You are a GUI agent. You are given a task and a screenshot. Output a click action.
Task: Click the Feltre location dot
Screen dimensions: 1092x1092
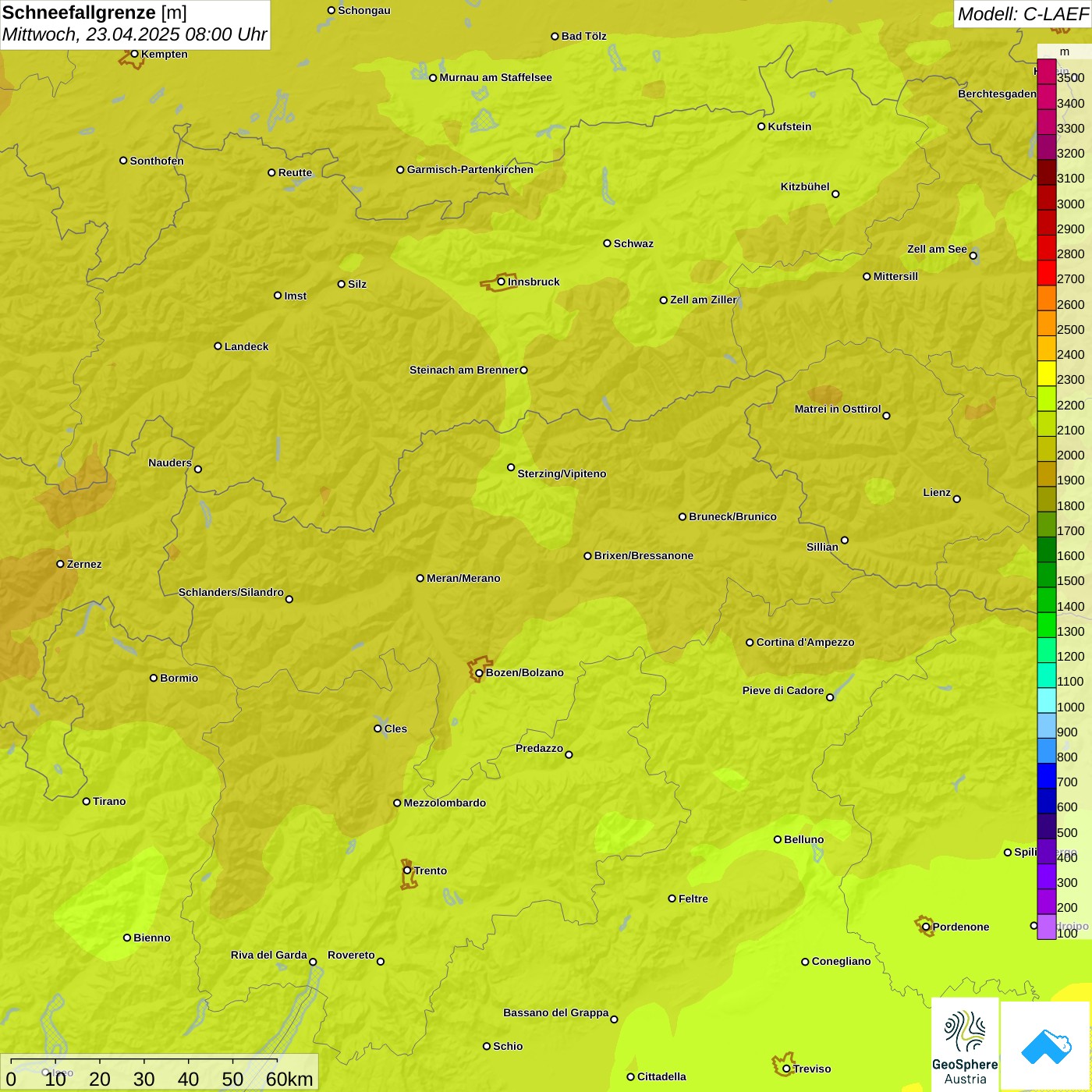point(672,899)
